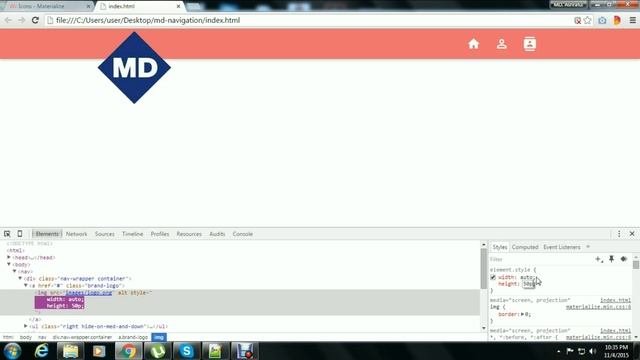Open the Audits tab
640x360 pixels.
pos(217,234)
